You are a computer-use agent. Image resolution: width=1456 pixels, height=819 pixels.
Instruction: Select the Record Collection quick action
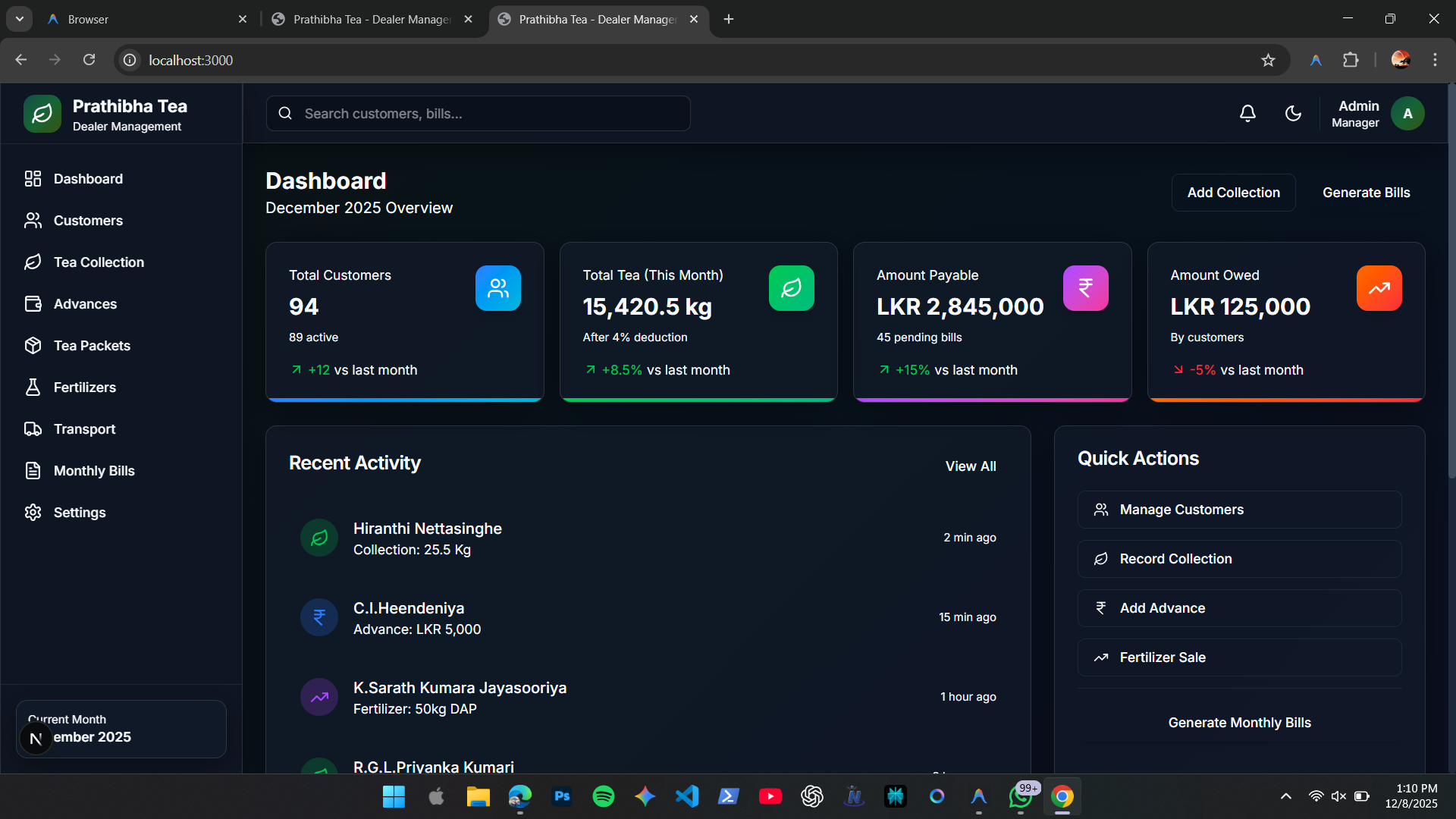pos(1239,559)
